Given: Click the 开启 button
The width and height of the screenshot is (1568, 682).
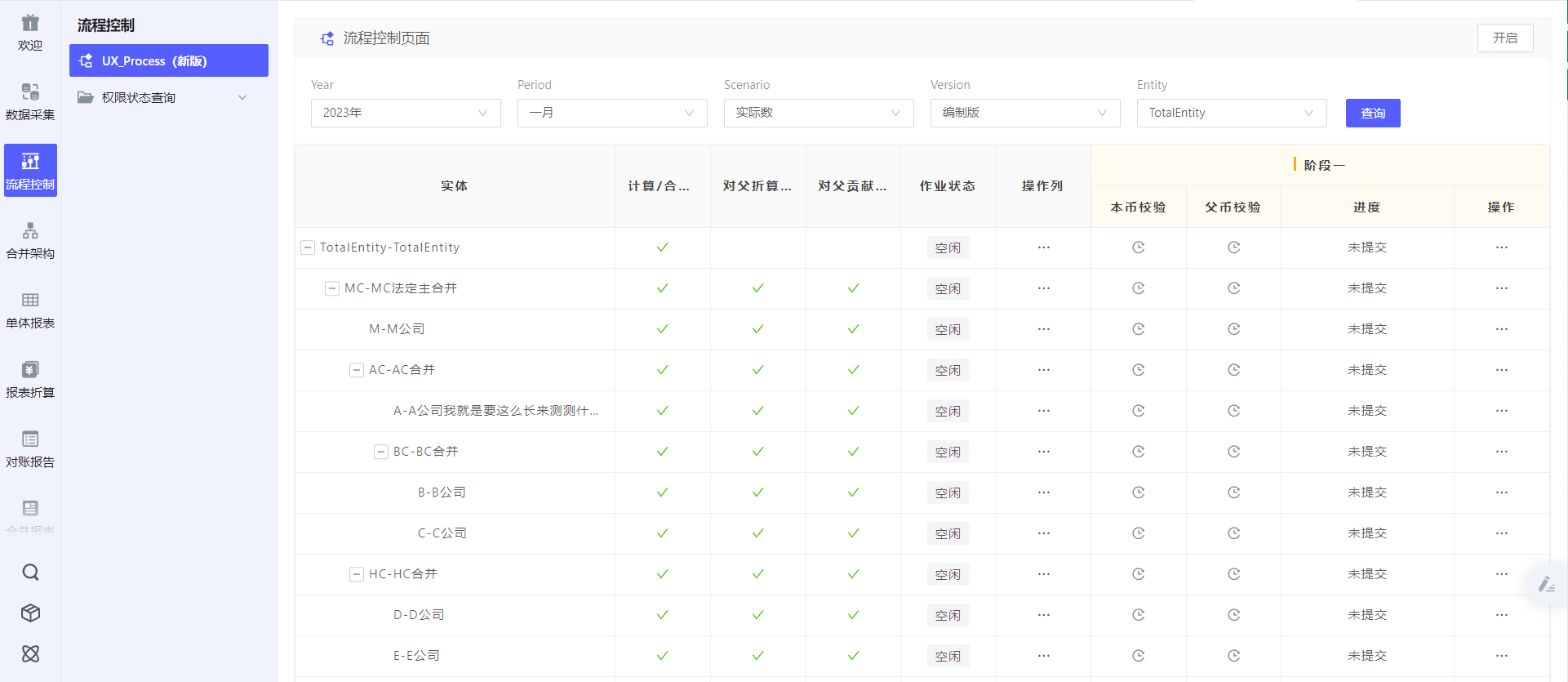Looking at the screenshot, I should pyautogui.click(x=1504, y=38).
